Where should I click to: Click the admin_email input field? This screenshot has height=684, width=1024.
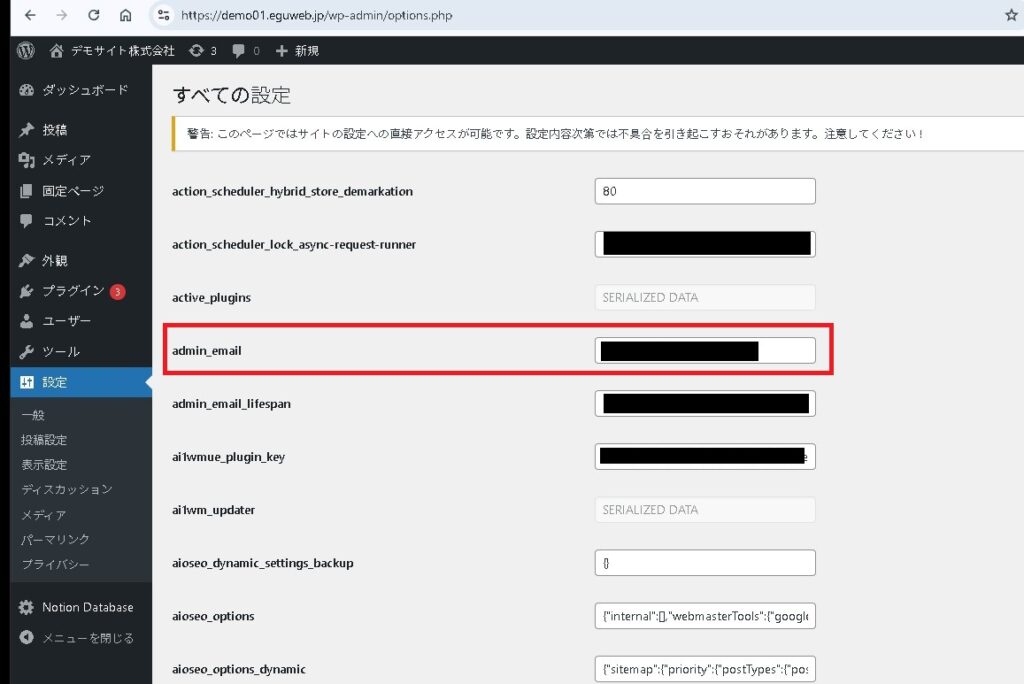[x=704, y=350]
